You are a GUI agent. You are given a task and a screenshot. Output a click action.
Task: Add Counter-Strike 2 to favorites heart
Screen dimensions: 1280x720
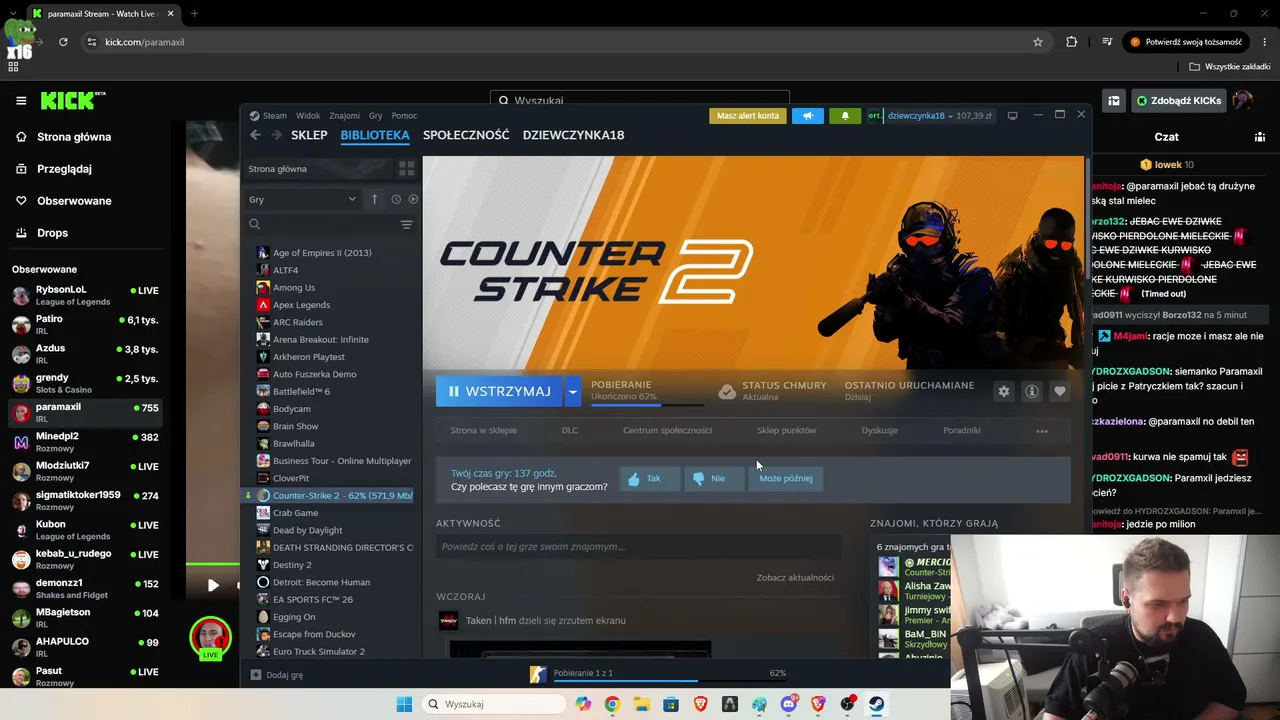click(1060, 391)
